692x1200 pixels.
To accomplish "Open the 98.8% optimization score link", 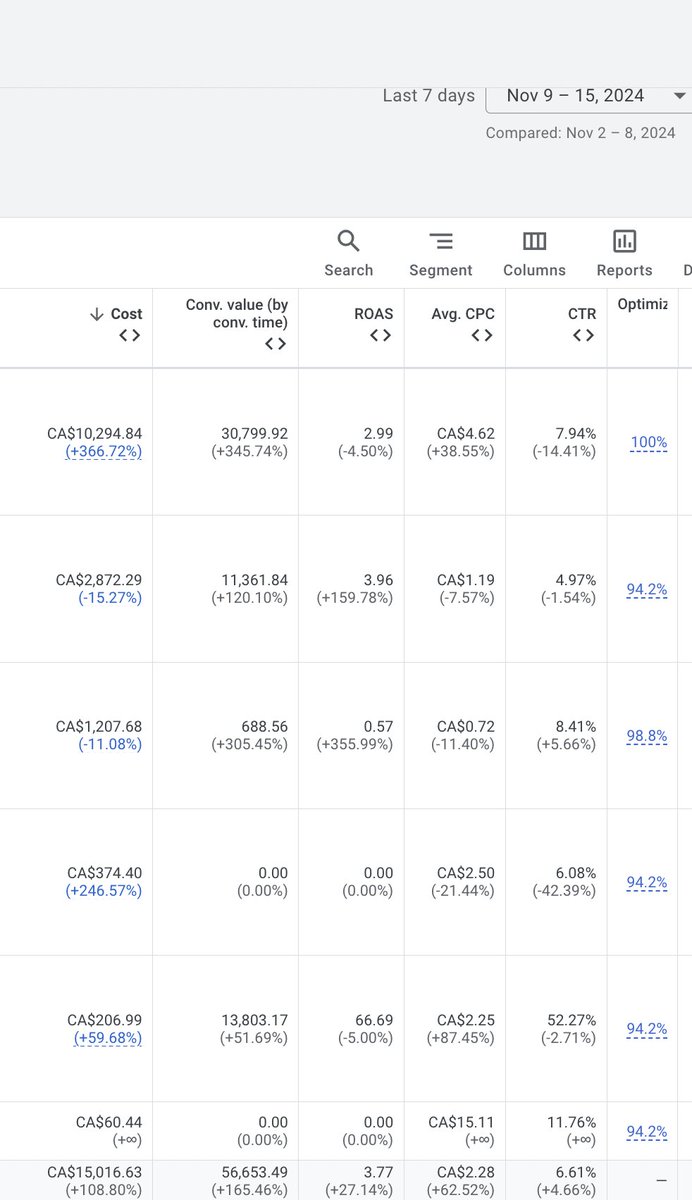I will point(647,736).
